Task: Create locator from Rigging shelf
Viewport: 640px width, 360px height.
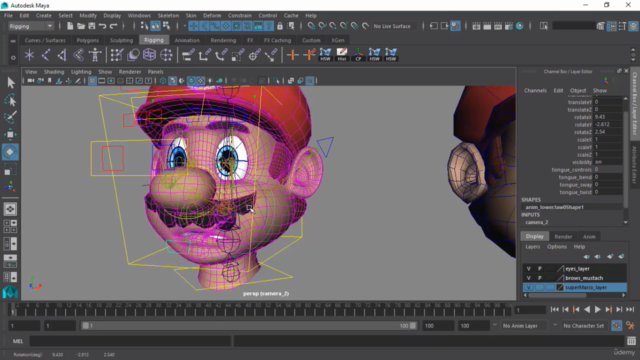Action: pos(29,55)
